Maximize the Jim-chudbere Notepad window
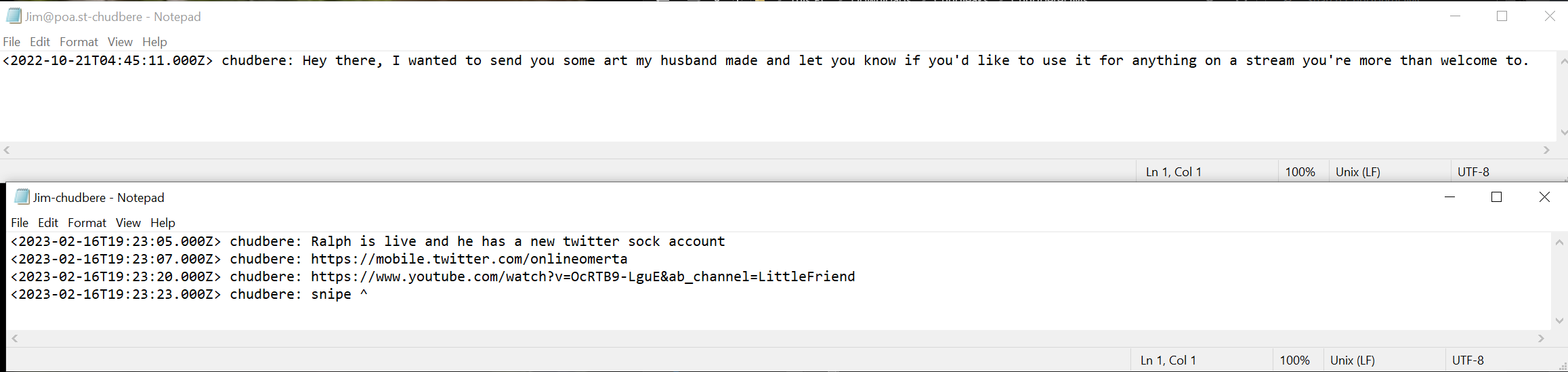The image size is (1568, 372). [x=1497, y=197]
